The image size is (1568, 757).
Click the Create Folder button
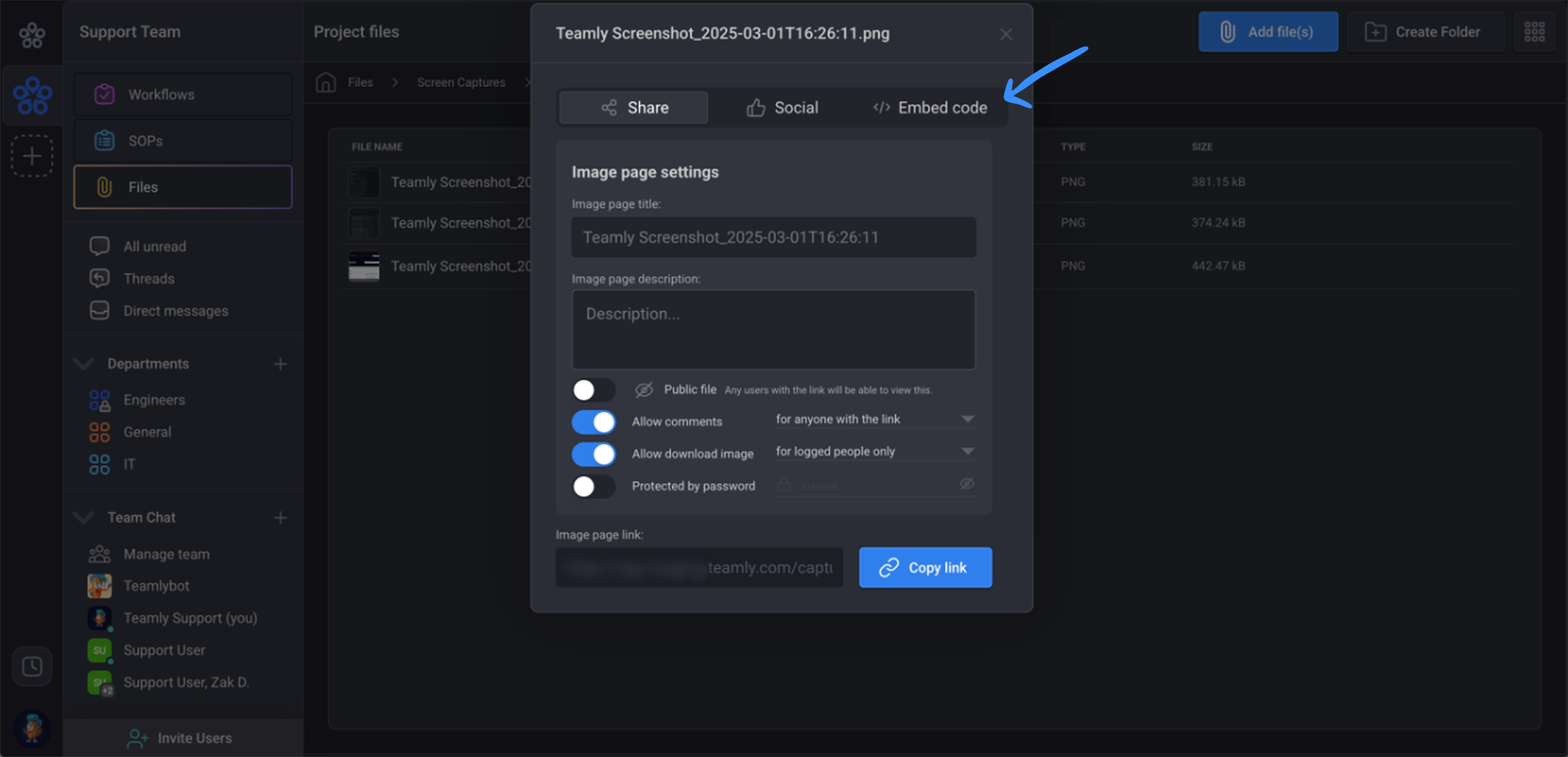pyautogui.click(x=1426, y=32)
